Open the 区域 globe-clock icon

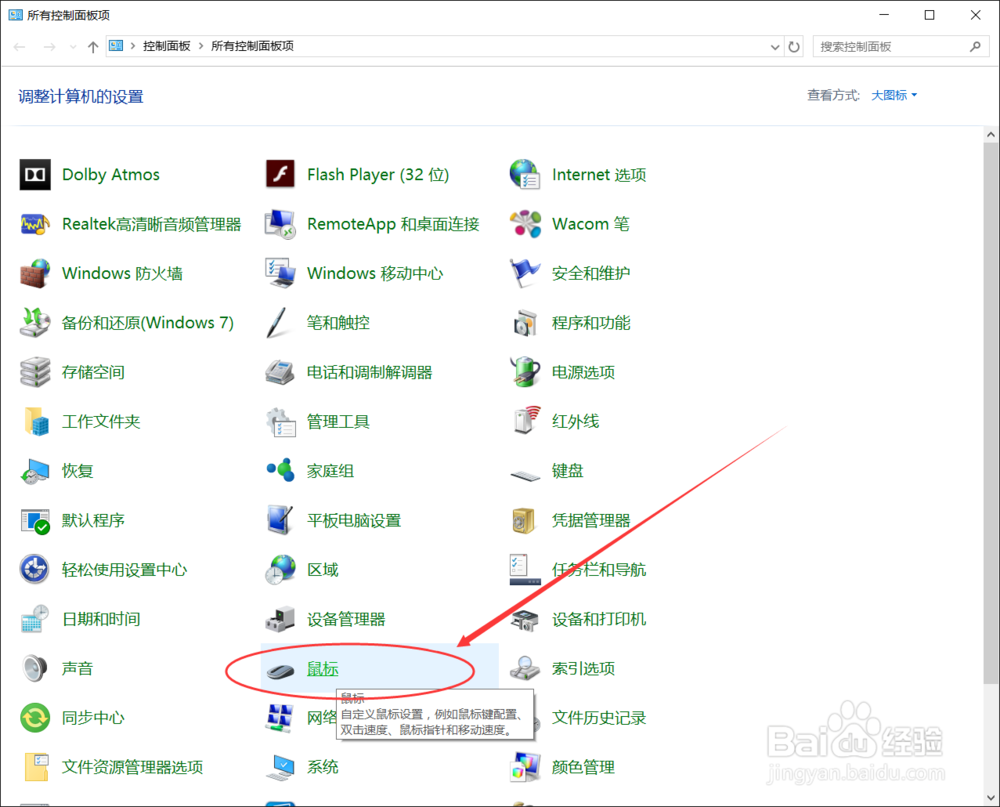(x=280, y=569)
